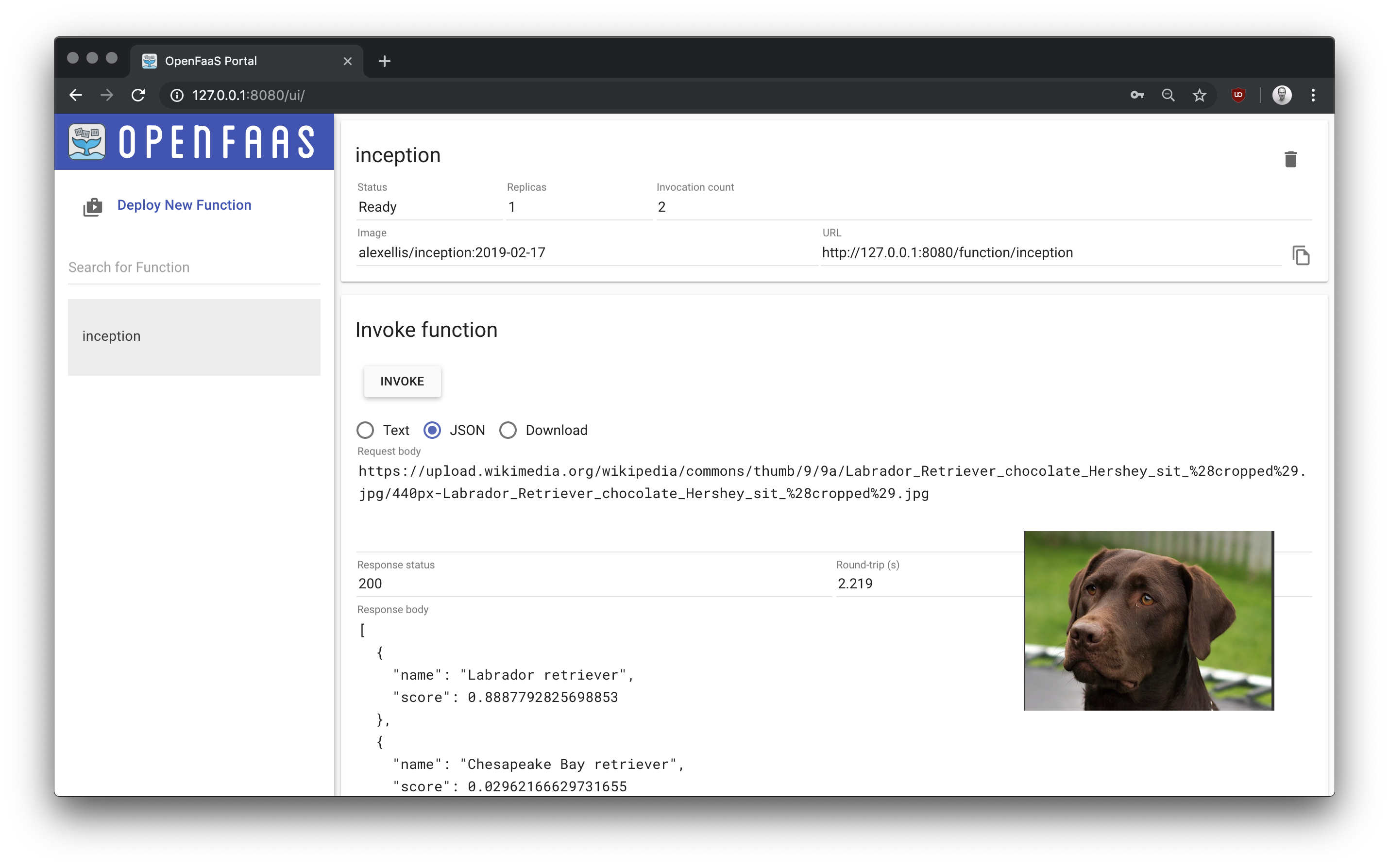Click the Deploy New Function link

[x=183, y=205]
